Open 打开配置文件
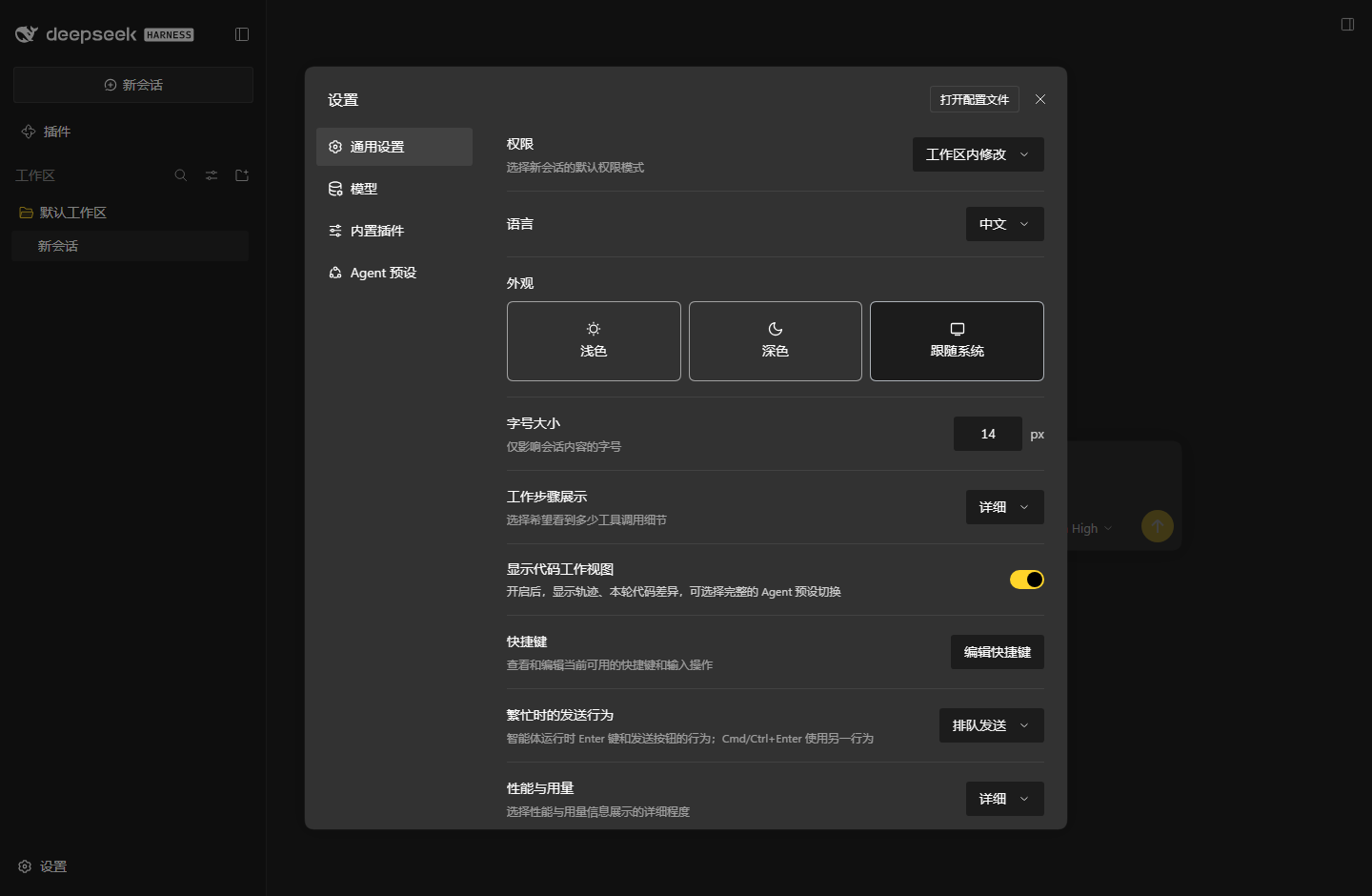Viewport: 1372px width, 896px height. [975, 99]
